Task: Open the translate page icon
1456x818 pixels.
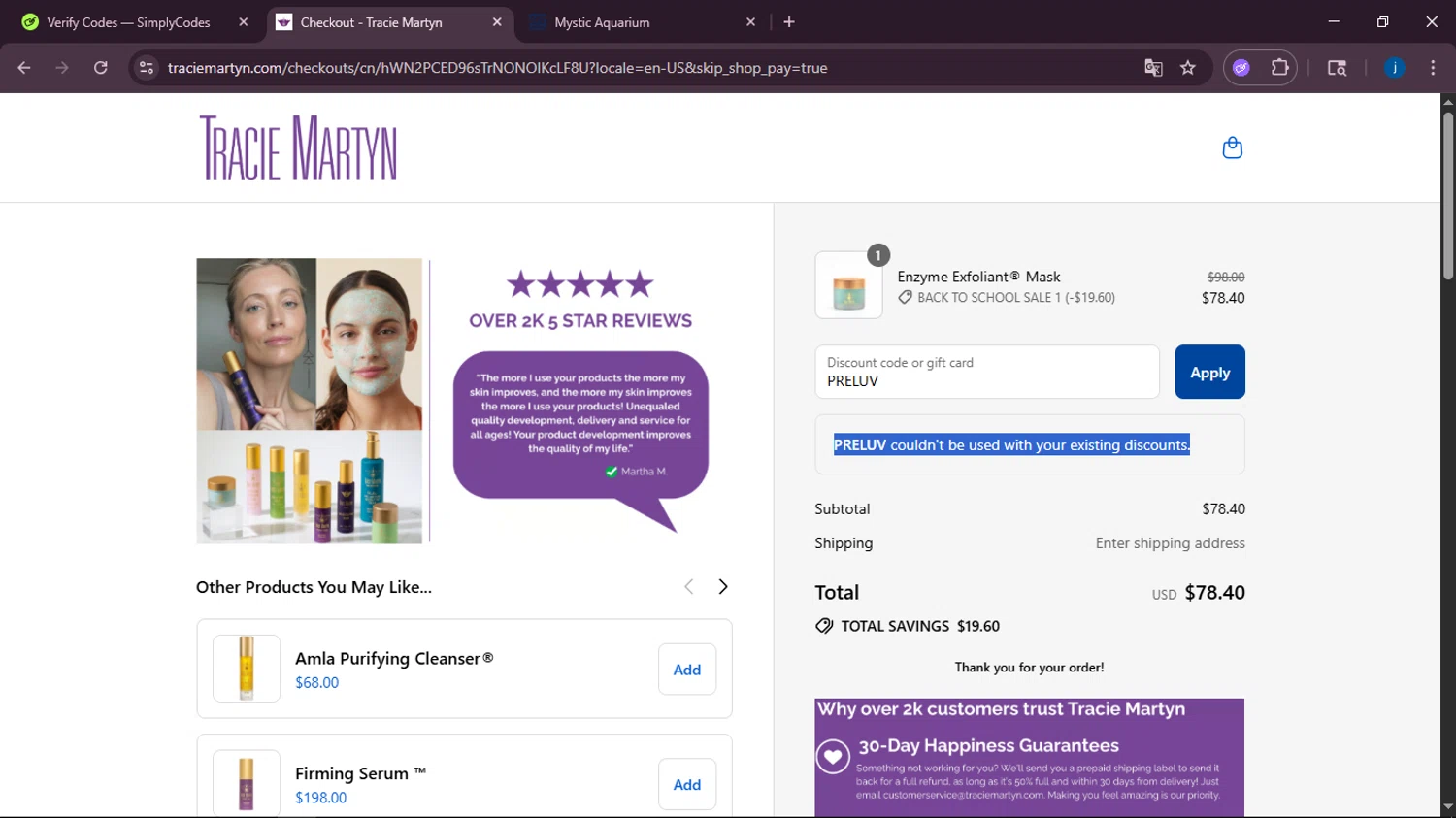Action: coord(1153,68)
